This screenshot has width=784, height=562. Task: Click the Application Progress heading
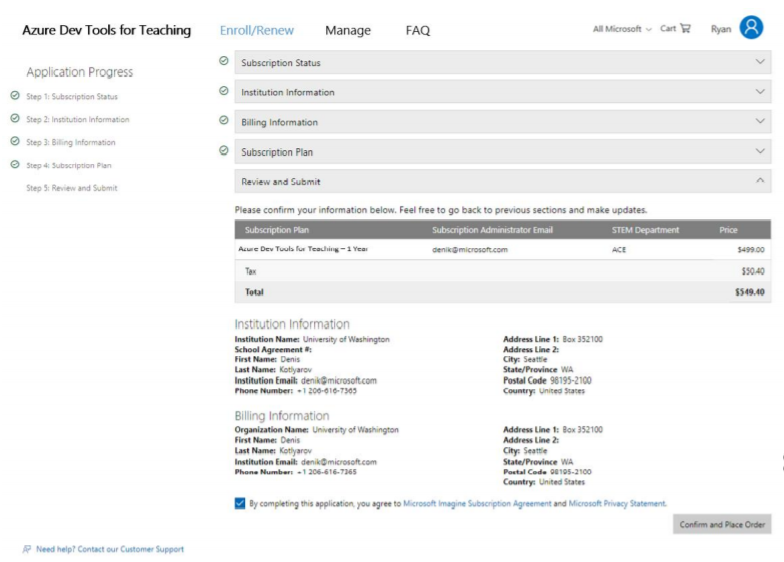click(80, 72)
